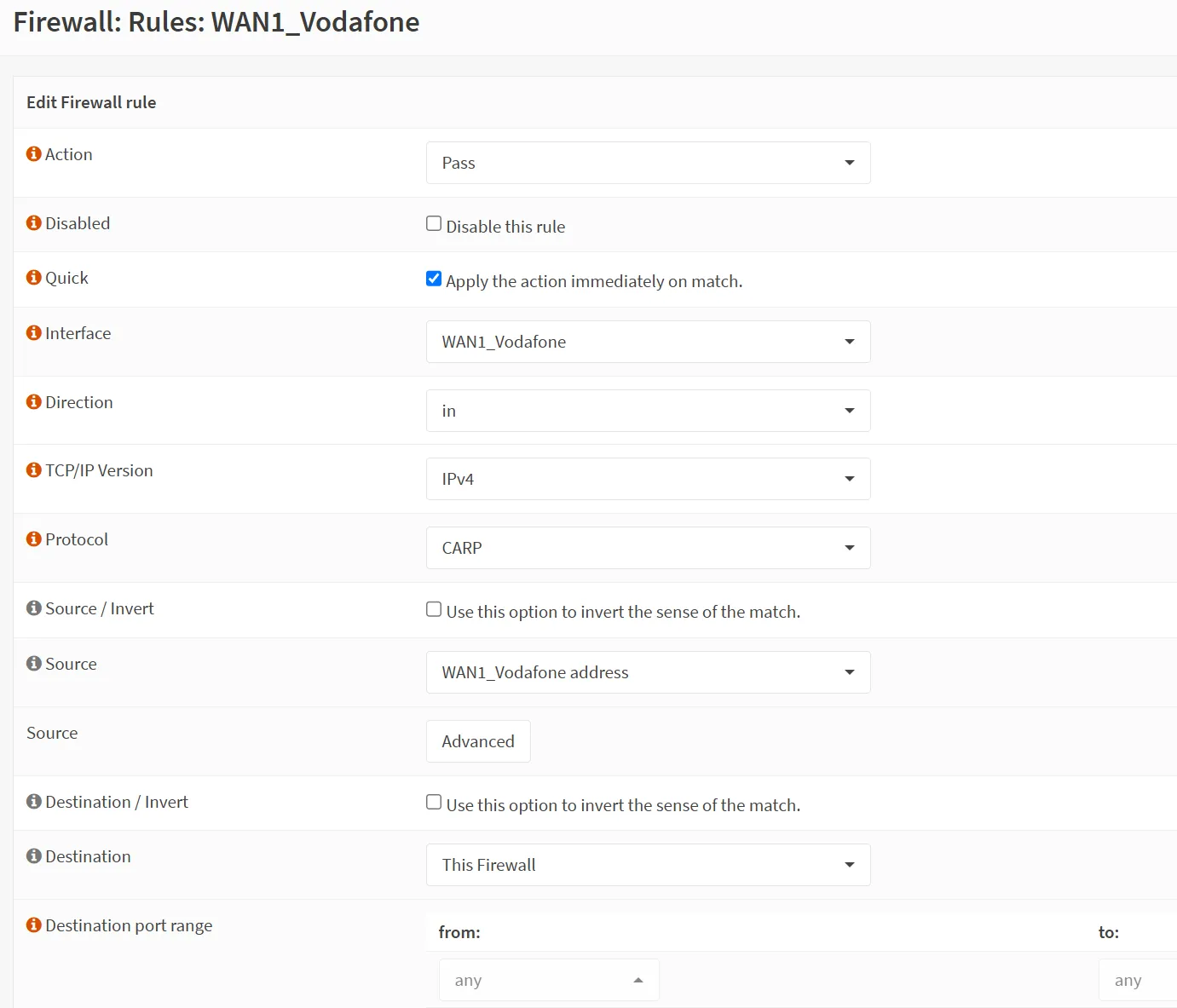Click the from: column header
Screen dimensions: 1177x1008
[x=459, y=932]
